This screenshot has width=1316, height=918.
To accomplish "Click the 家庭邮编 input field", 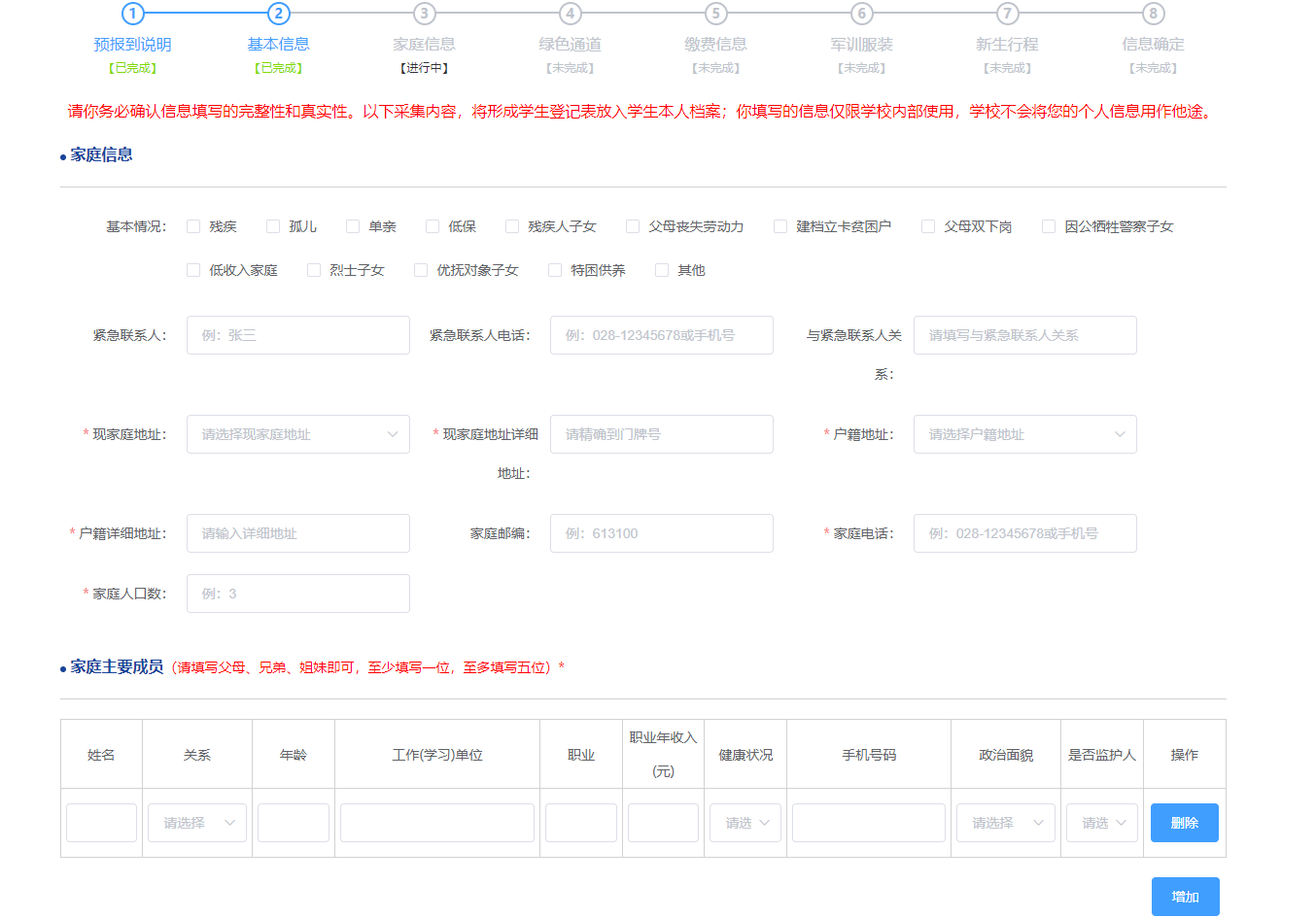I will 661,533.
